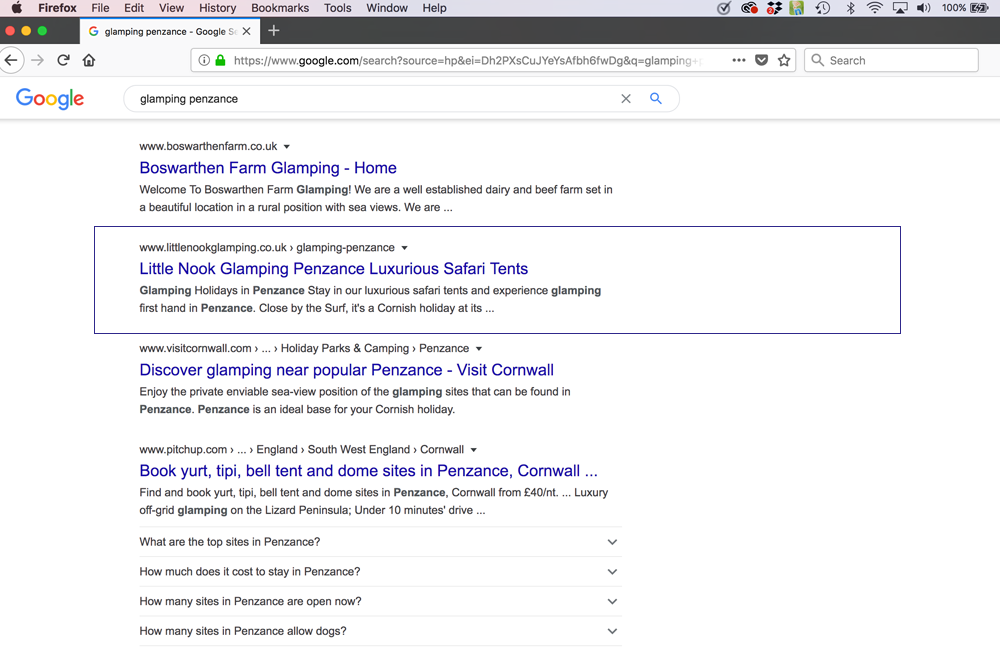This screenshot has height=647, width=1000.
Task: Open the Window menu
Action: tap(386, 8)
